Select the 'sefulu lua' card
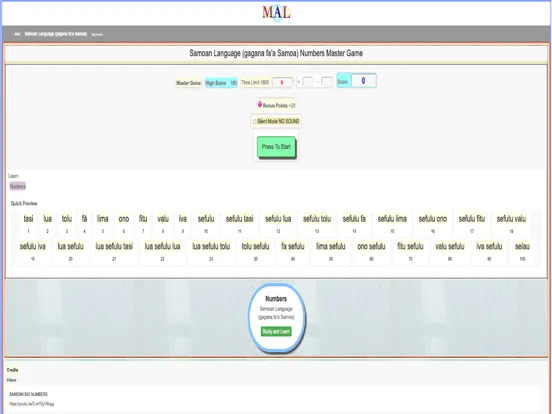 coord(278,224)
